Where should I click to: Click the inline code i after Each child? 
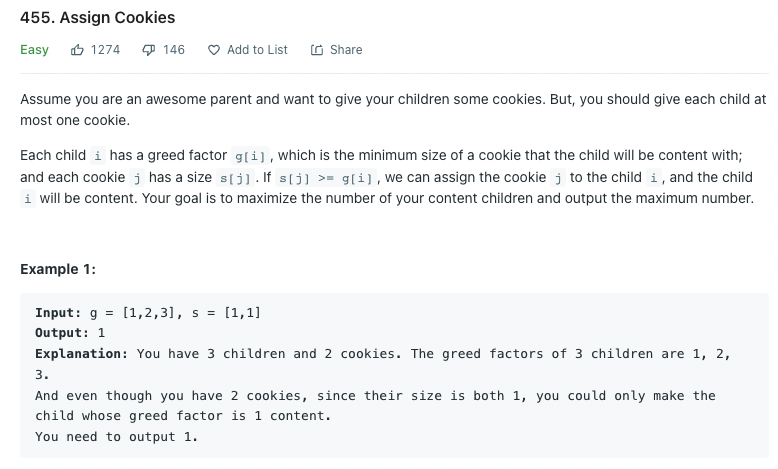click(98, 156)
